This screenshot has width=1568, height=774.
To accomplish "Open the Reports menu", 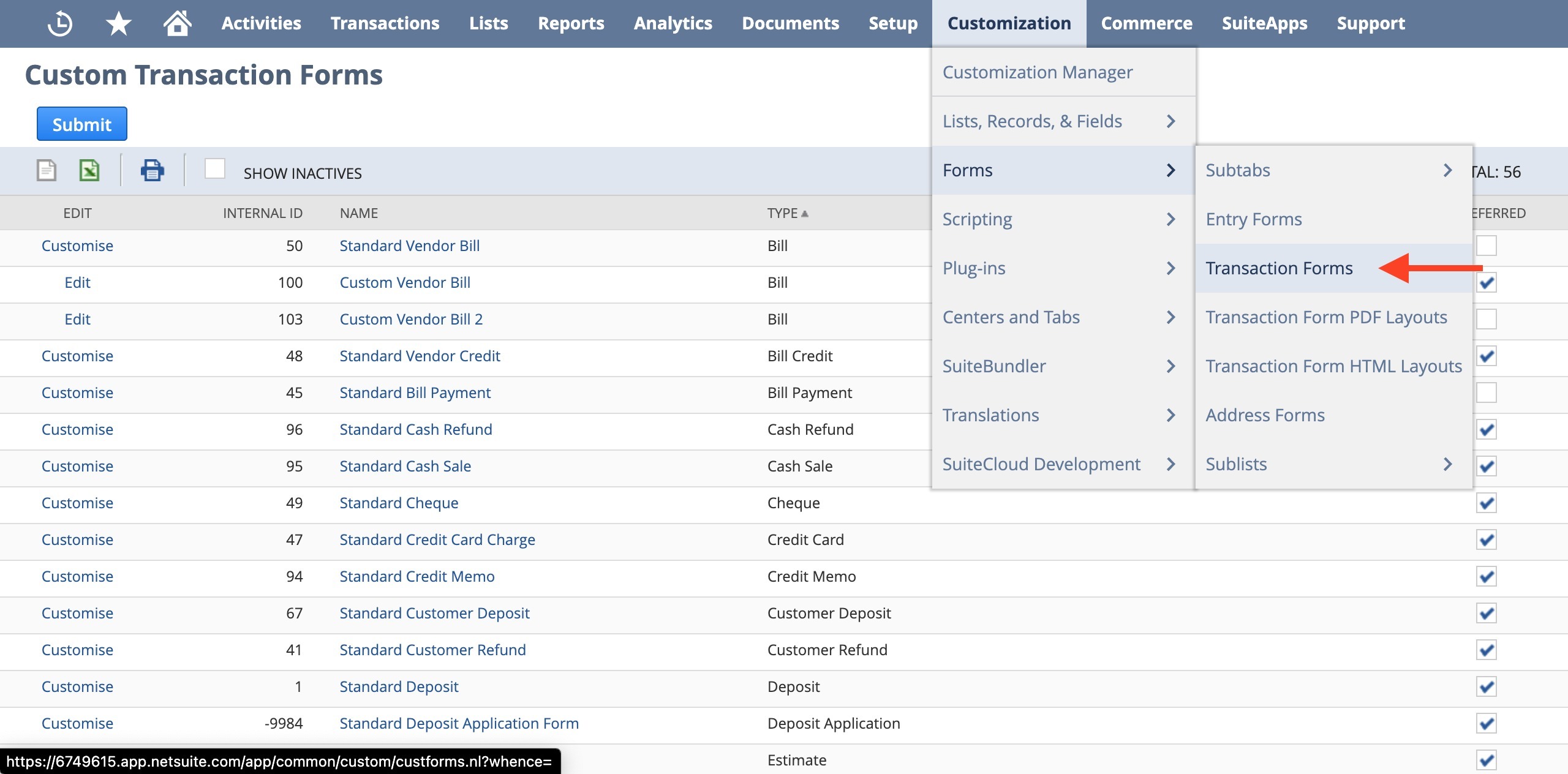I will 570,24.
